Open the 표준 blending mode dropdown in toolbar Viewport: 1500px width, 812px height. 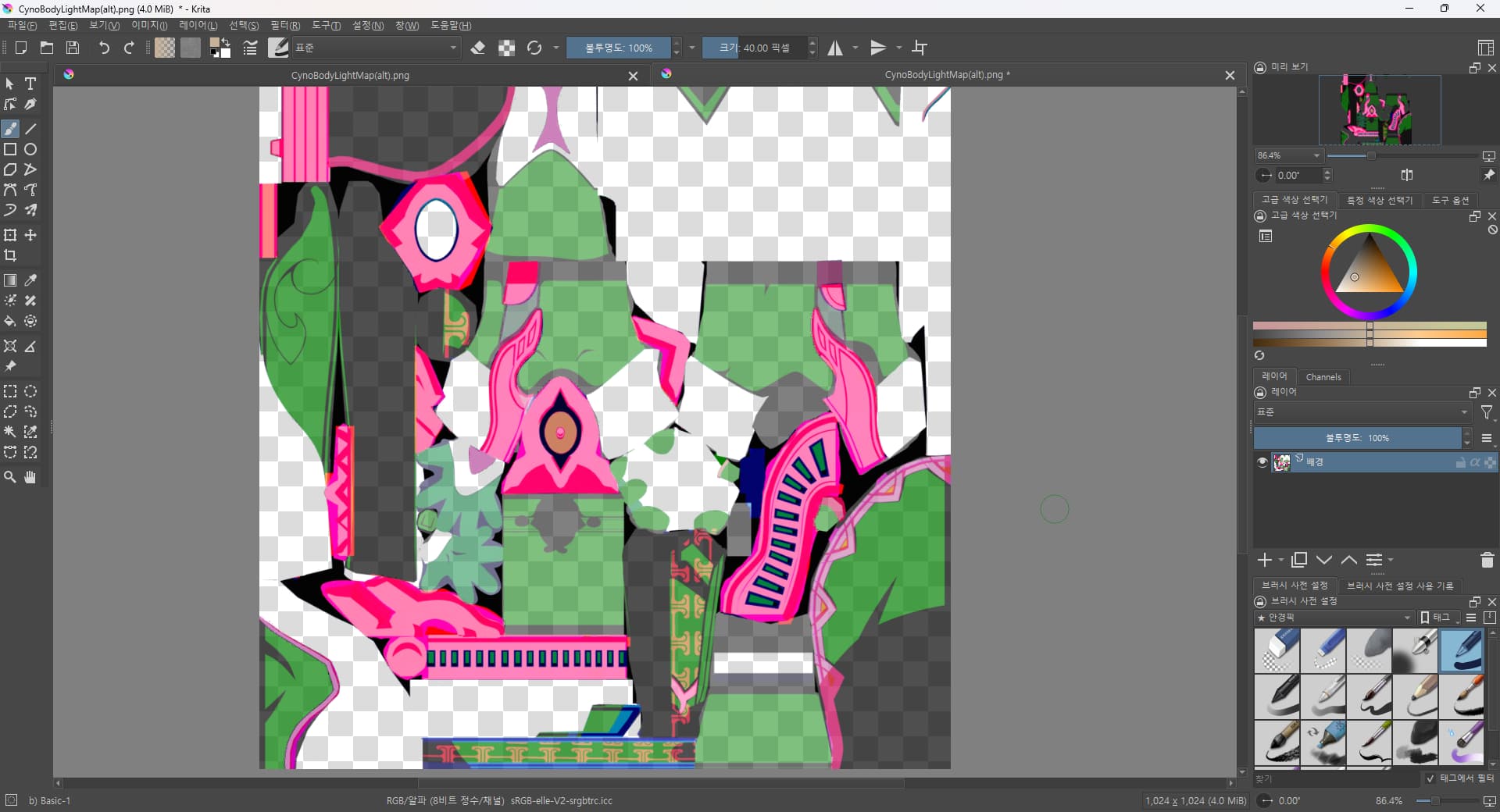(376, 48)
